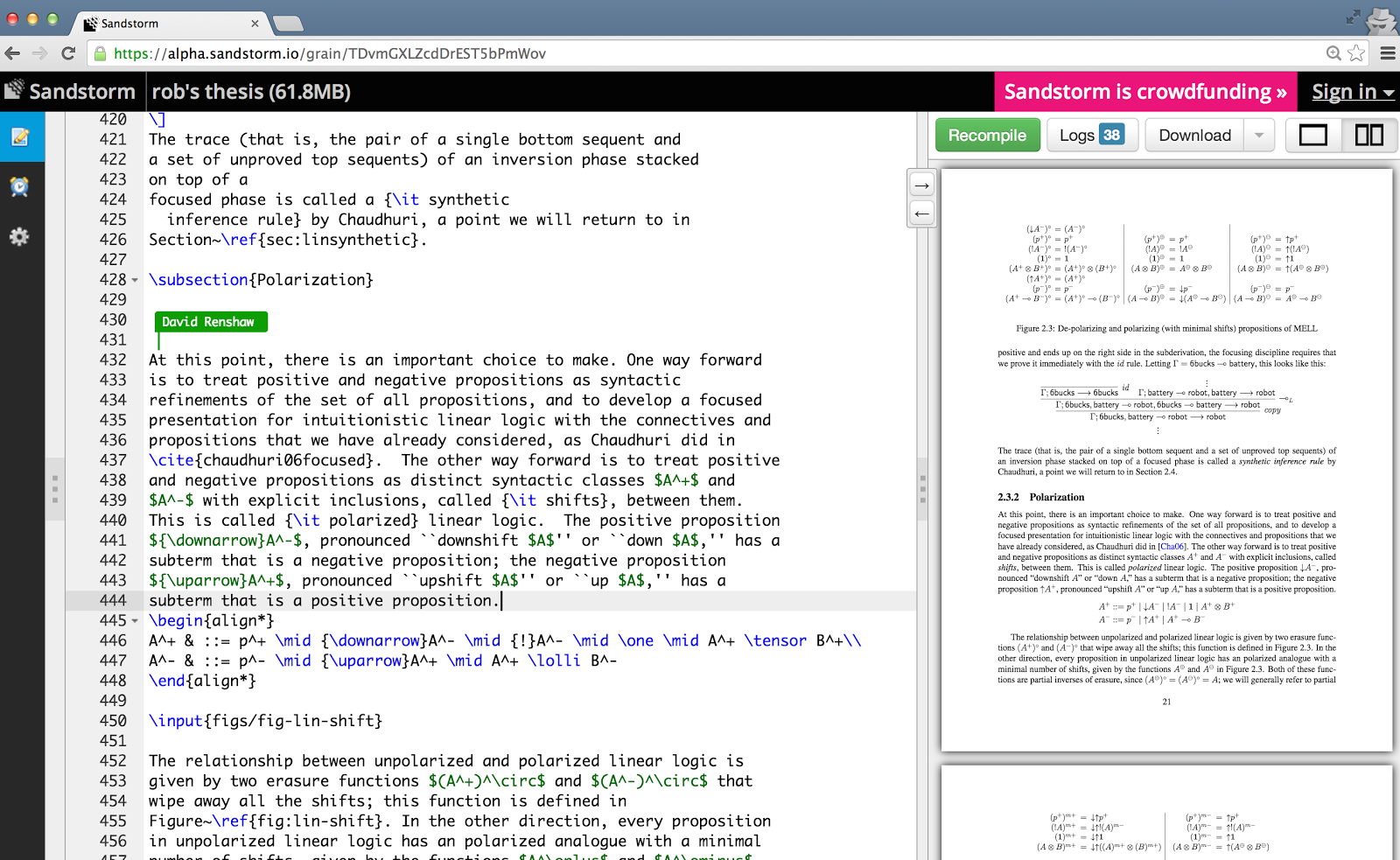Click the right arrow sync-to-PDF button
This screenshot has width=1400, height=860.
click(x=921, y=185)
